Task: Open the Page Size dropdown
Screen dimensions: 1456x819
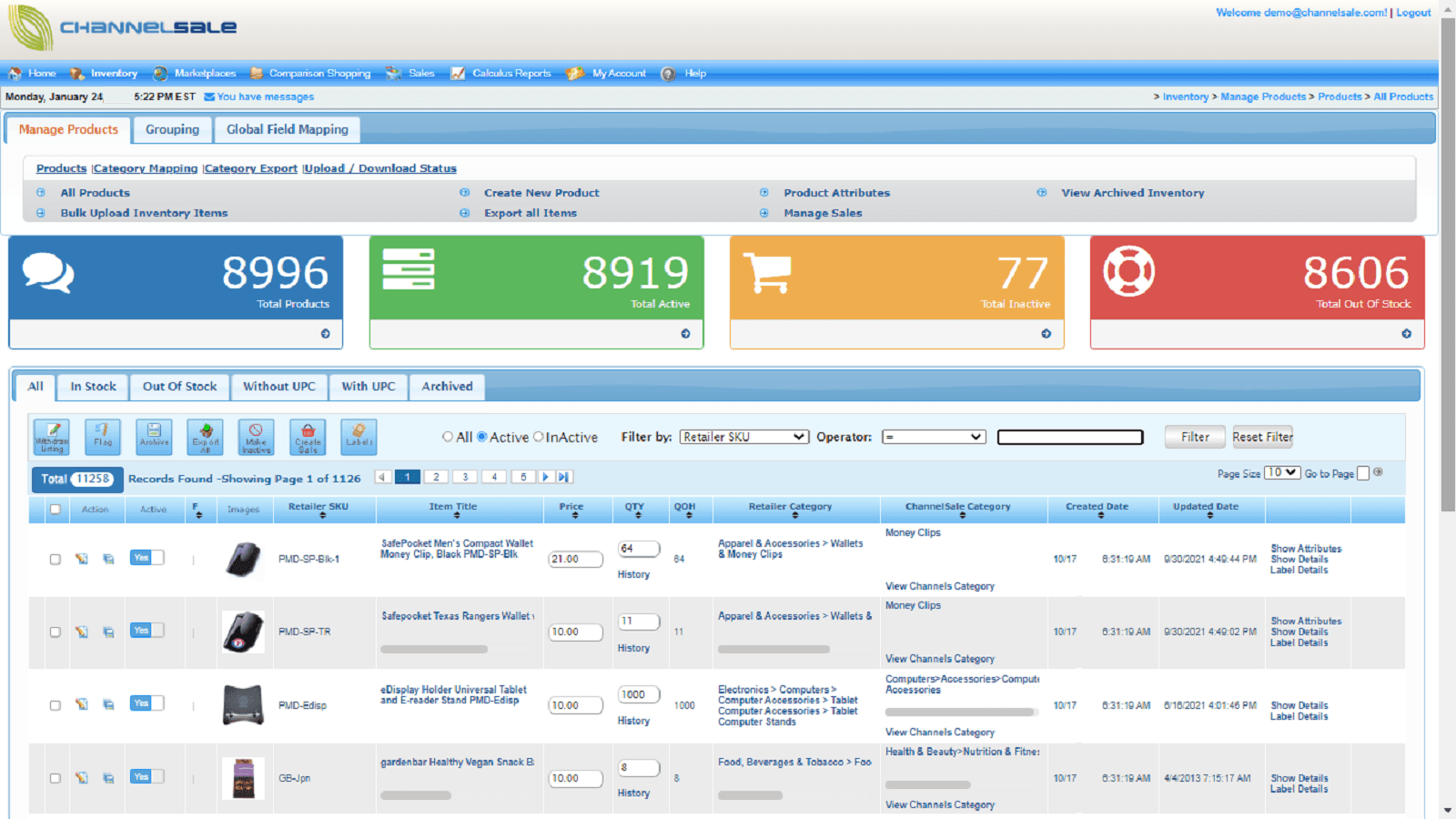Action: (x=1282, y=471)
